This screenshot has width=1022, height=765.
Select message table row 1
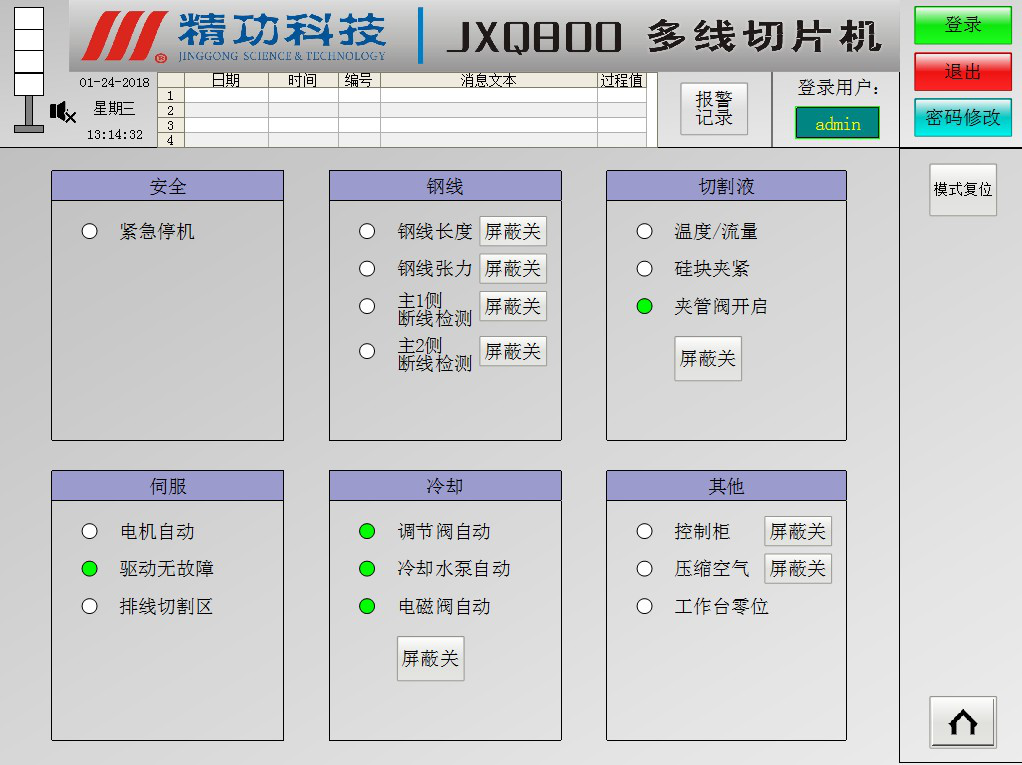tap(402, 96)
